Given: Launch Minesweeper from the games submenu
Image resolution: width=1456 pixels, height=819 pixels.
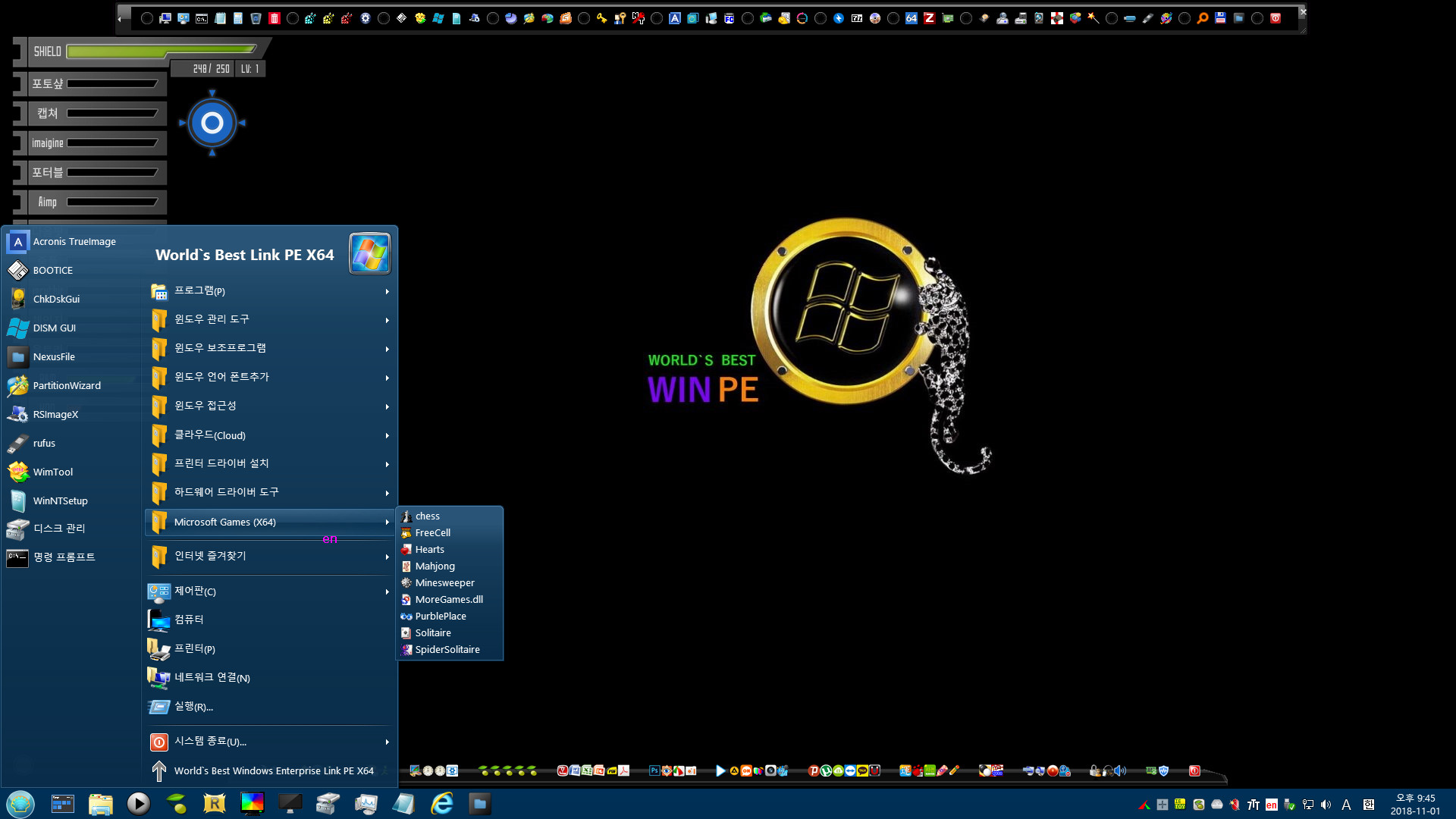Looking at the screenshot, I should [450, 582].
